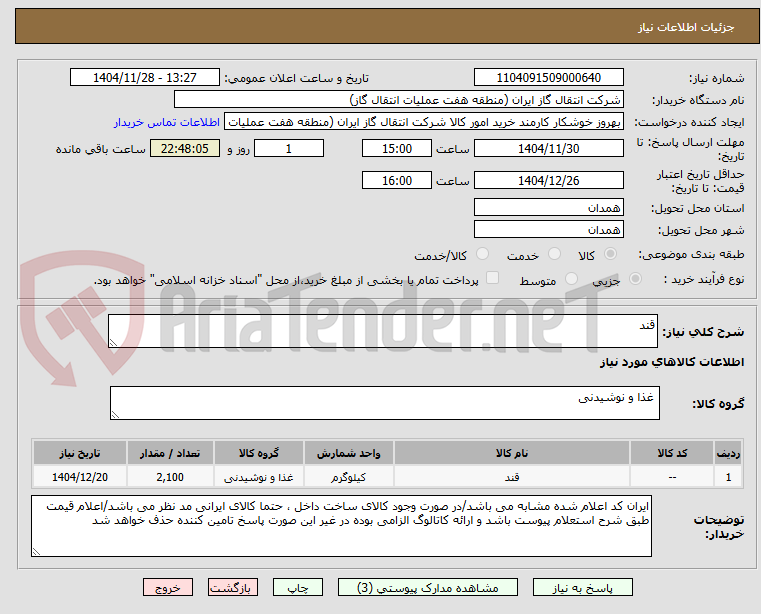
Task: Click the توضیحات خریدار text area
Action: coord(341,526)
